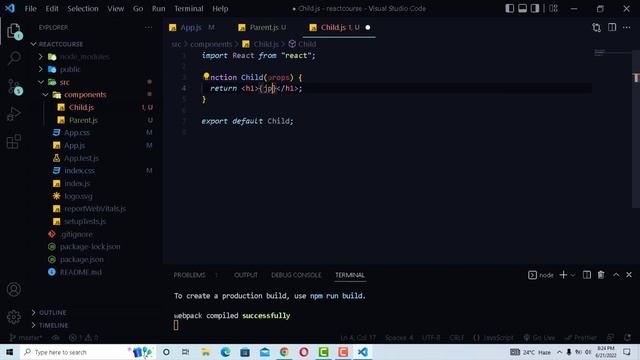Open editor More Actions ellipsis
Image resolution: width=640 pixels, height=360 pixels.
point(627,27)
